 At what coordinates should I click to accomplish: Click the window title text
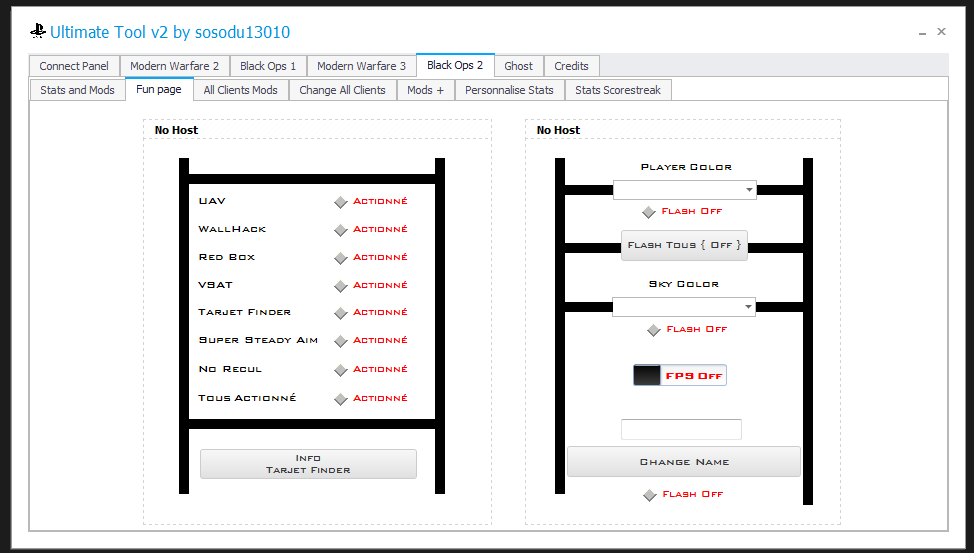point(170,32)
